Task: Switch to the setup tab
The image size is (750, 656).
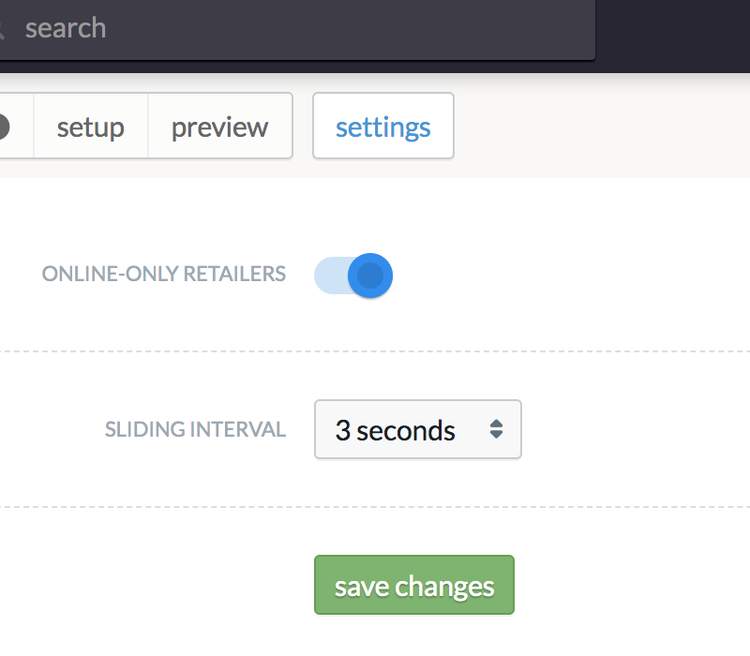Action: click(91, 126)
